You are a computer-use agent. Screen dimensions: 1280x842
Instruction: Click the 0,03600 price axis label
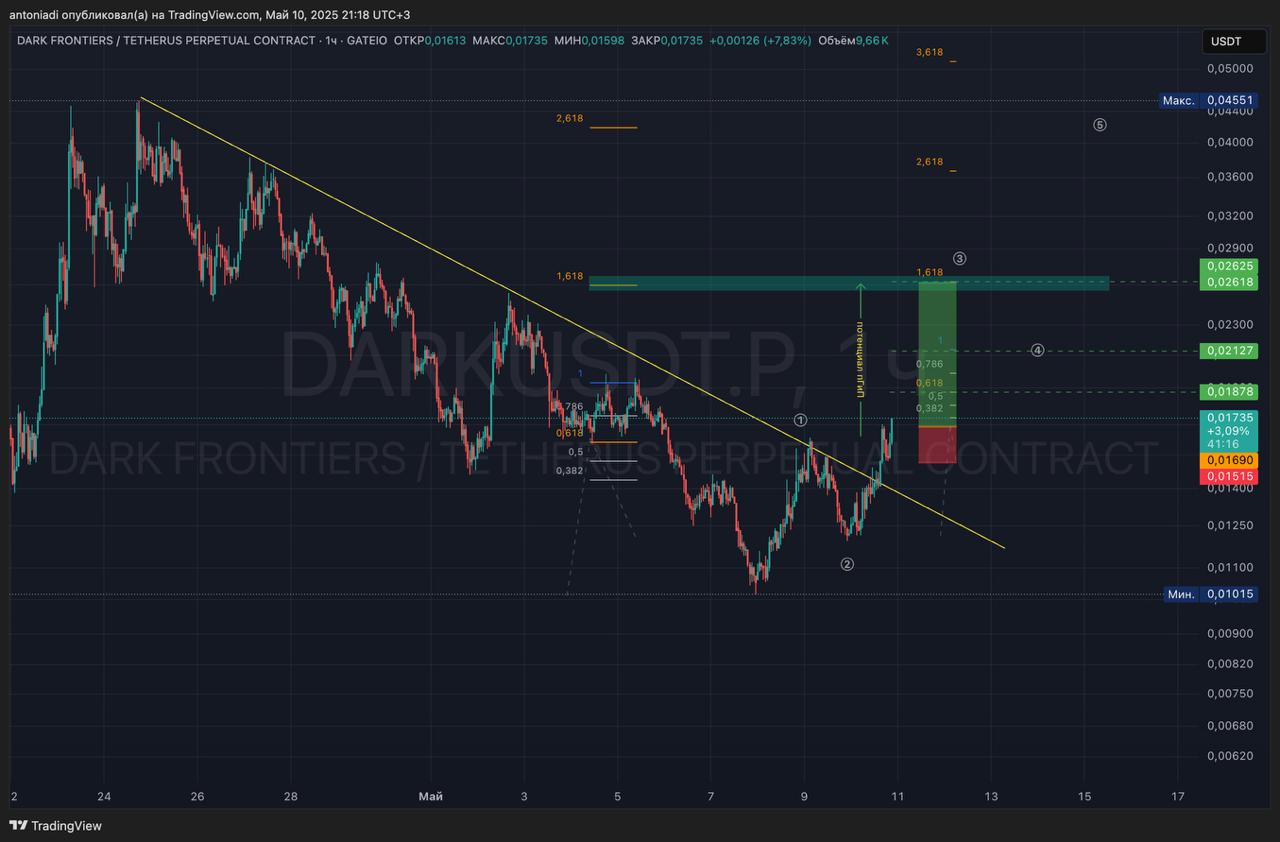click(1229, 177)
